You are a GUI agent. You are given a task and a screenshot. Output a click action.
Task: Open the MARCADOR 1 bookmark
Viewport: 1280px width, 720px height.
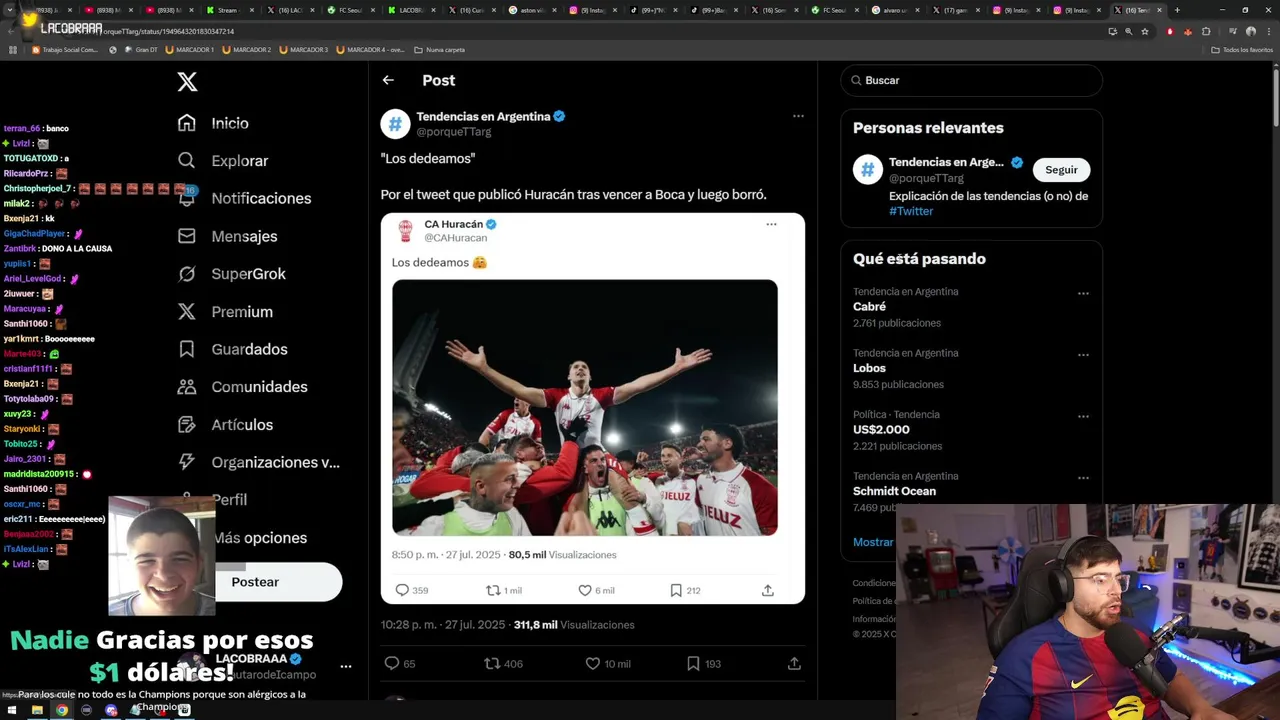click(x=190, y=49)
